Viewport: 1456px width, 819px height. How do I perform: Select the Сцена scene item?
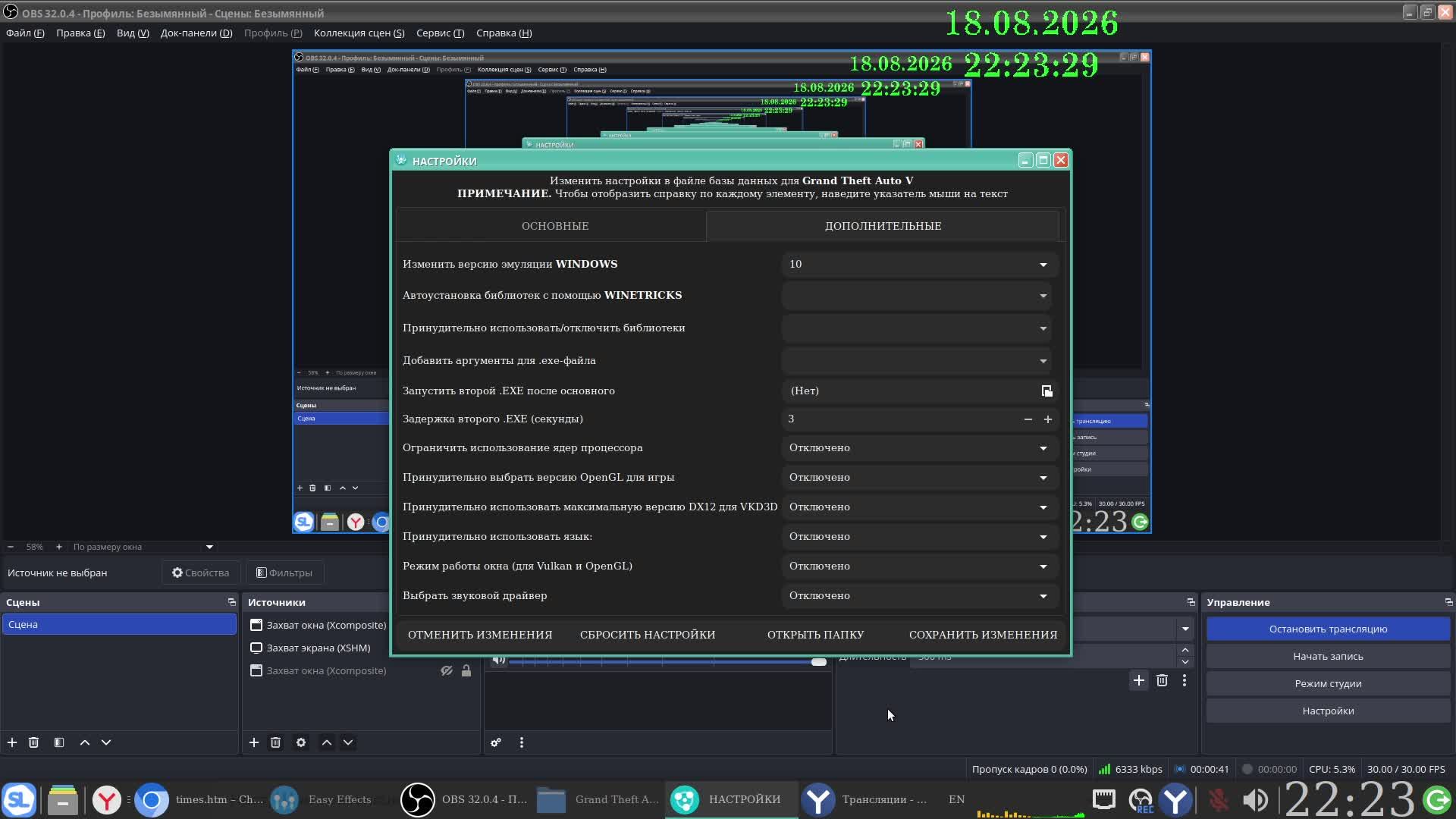coord(119,624)
